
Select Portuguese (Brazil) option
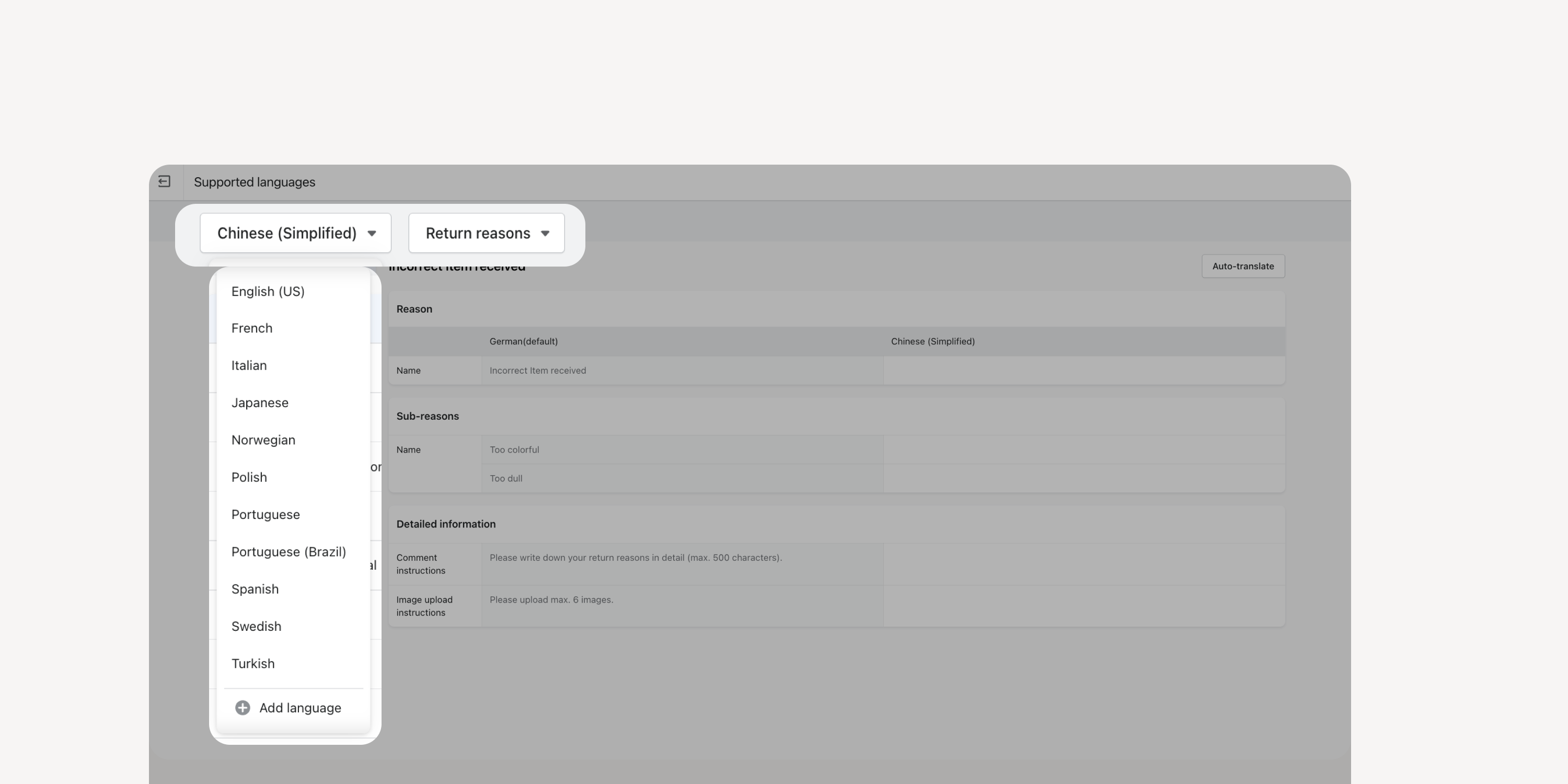point(293,552)
